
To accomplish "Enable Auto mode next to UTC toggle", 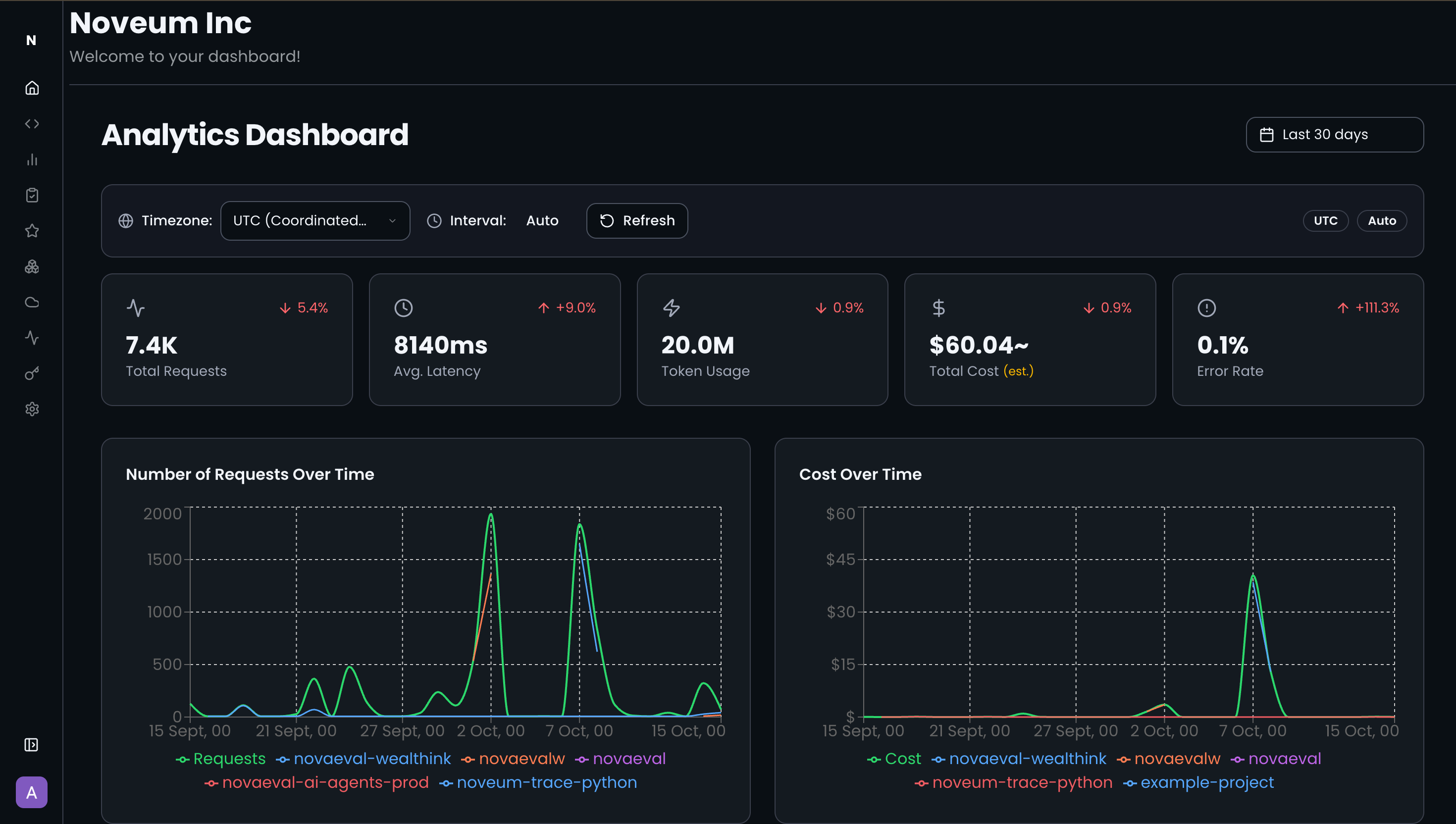I will coord(1381,221).
